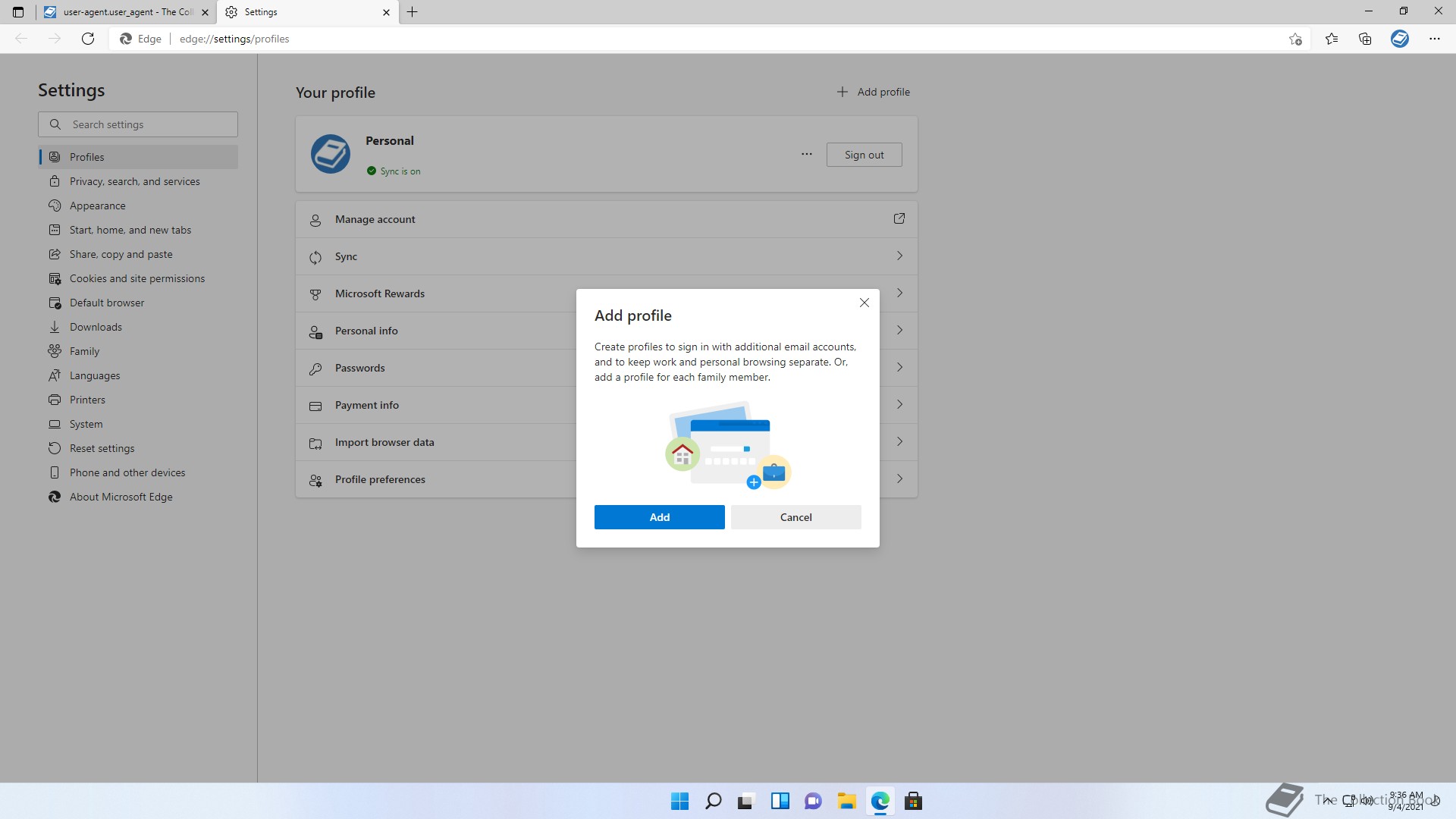Click the Sync is on status text
This screenshot has width=1456, height=819.
(x=400, y=171)
